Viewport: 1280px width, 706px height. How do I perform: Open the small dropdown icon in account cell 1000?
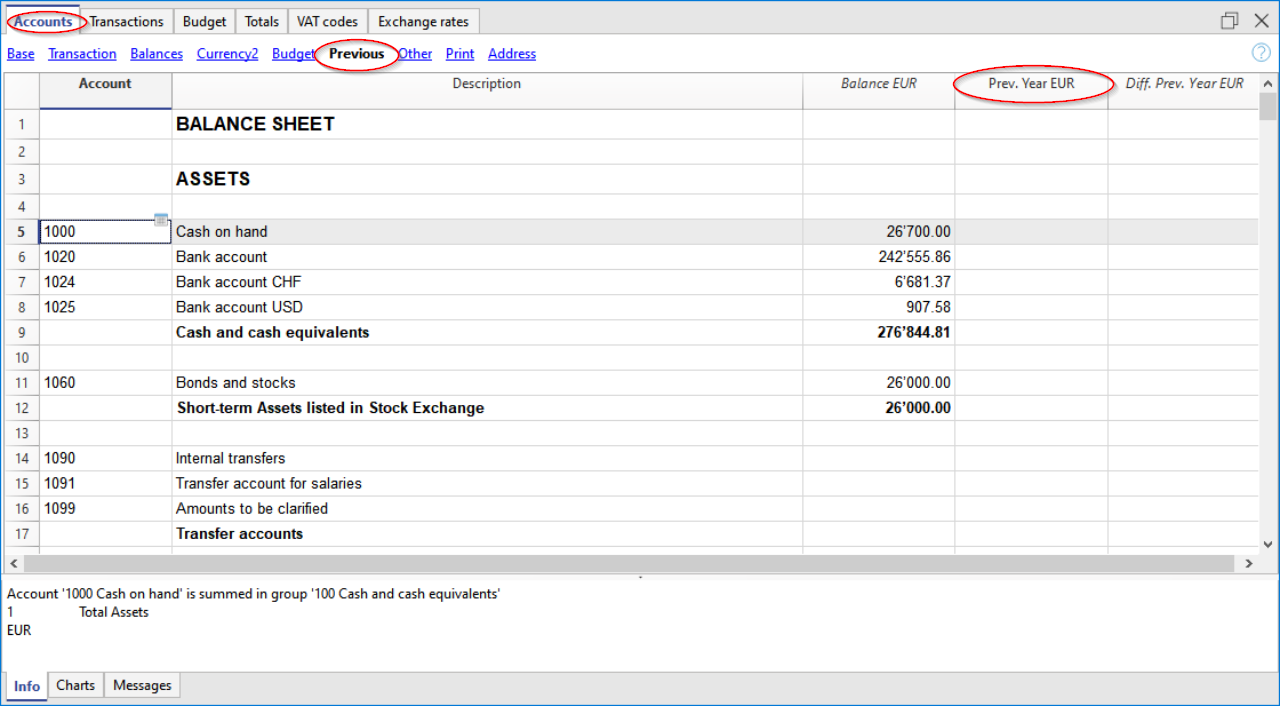[161, 221]
